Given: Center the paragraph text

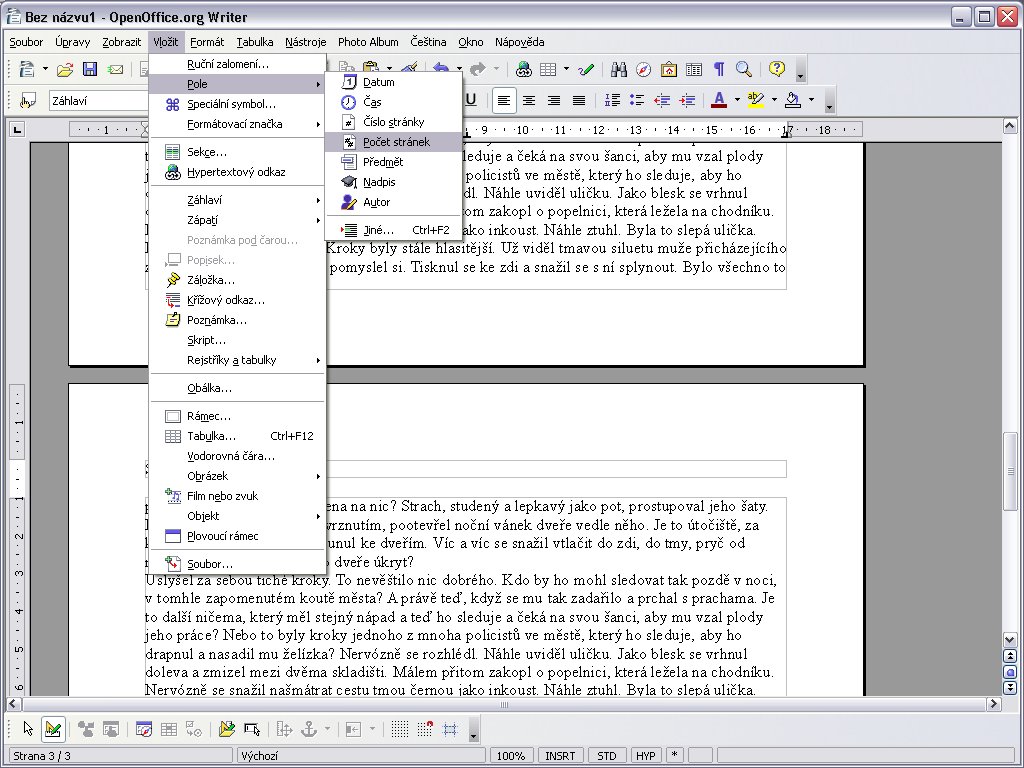Looking at the screenshot, I should click(x=528, y=100).
